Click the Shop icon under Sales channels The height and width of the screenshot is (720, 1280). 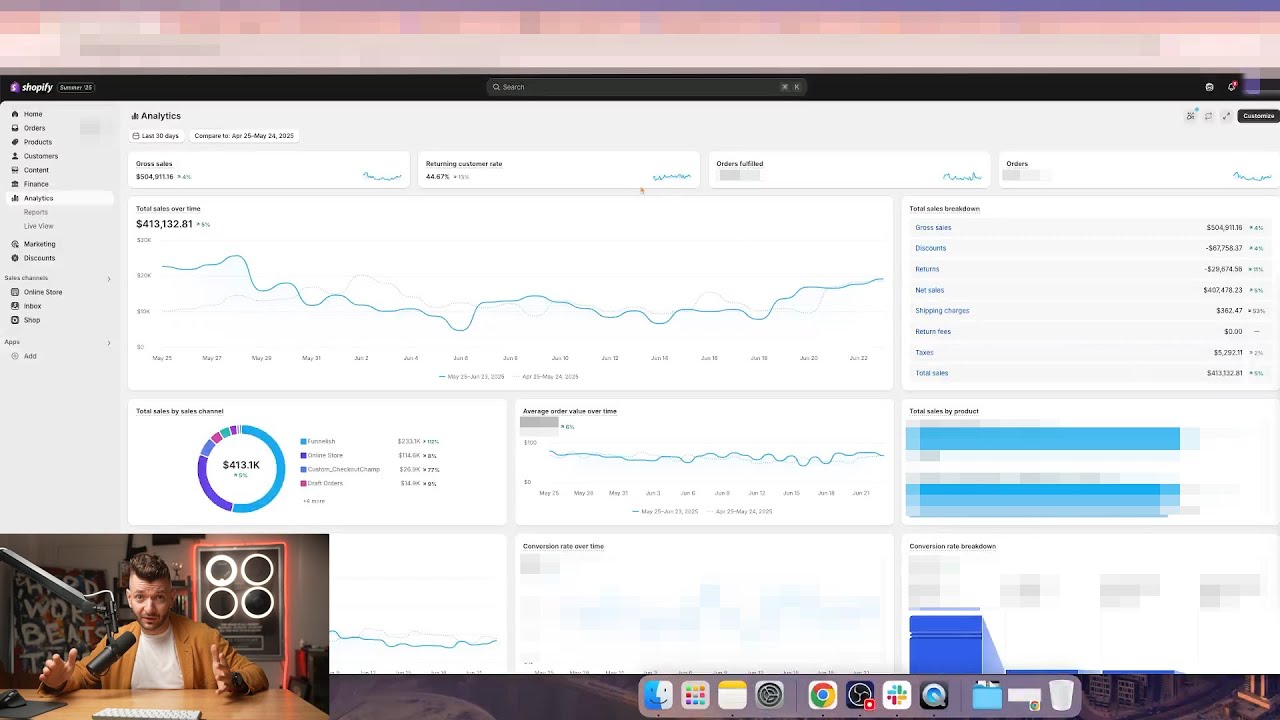coord(15,320)
